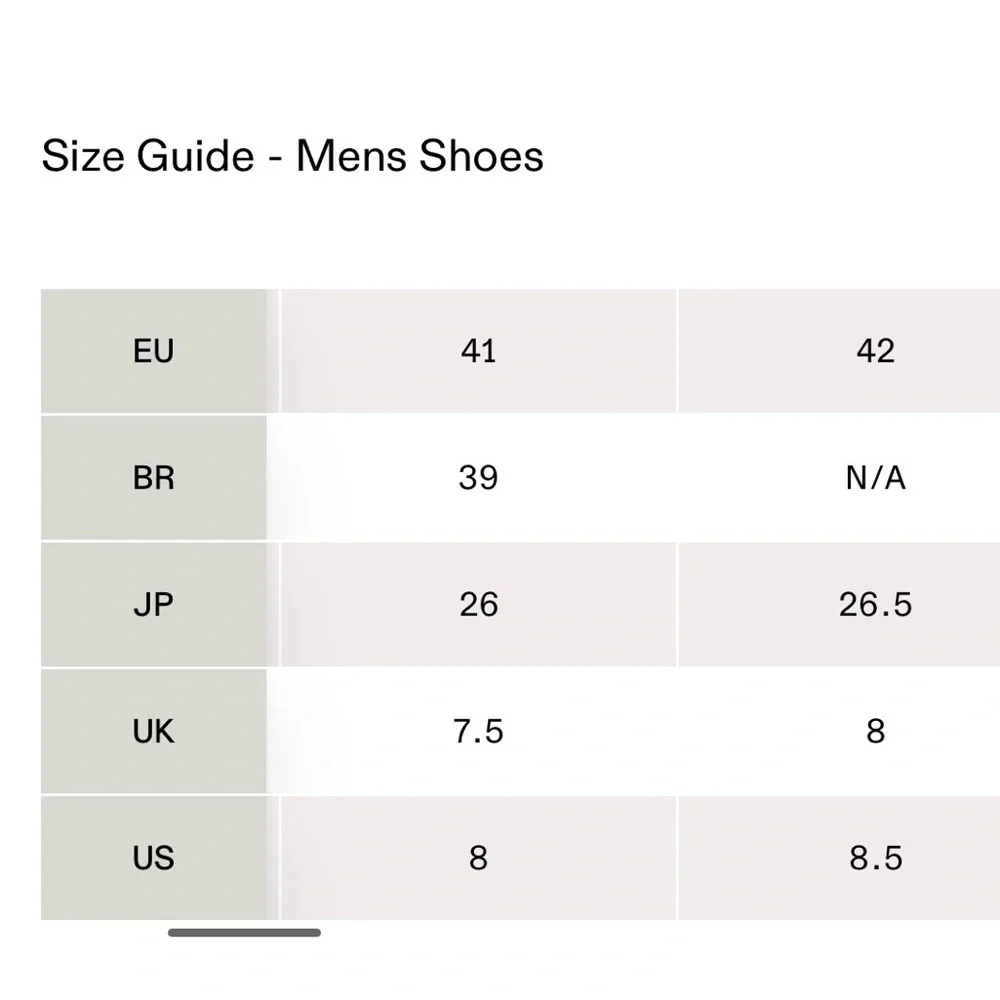Screen dimensions: 1000x1000
Task: Click the US row header
Action: (x=153, y=858)
